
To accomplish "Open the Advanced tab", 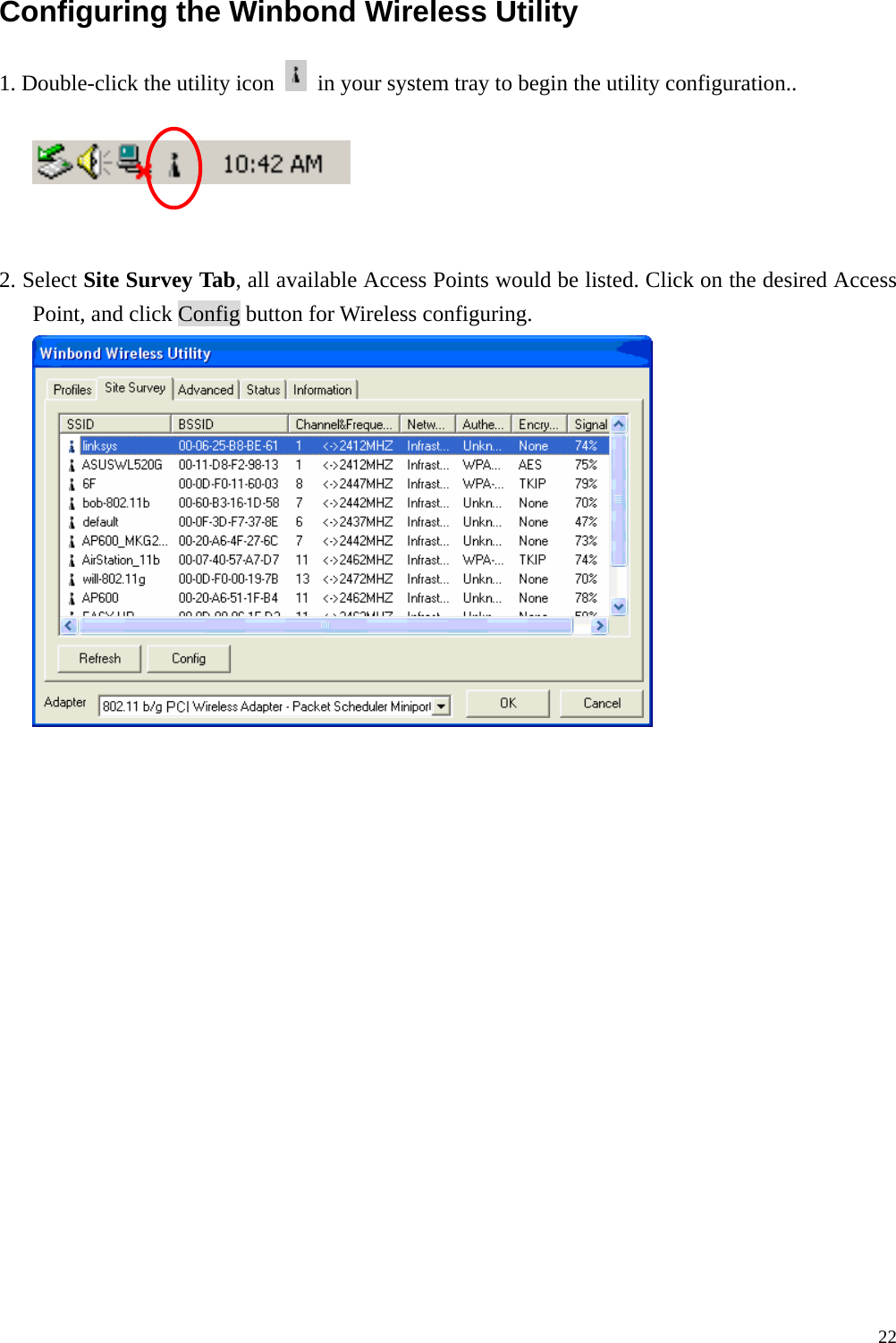I will pyautogui.click(x=206, y=389).
